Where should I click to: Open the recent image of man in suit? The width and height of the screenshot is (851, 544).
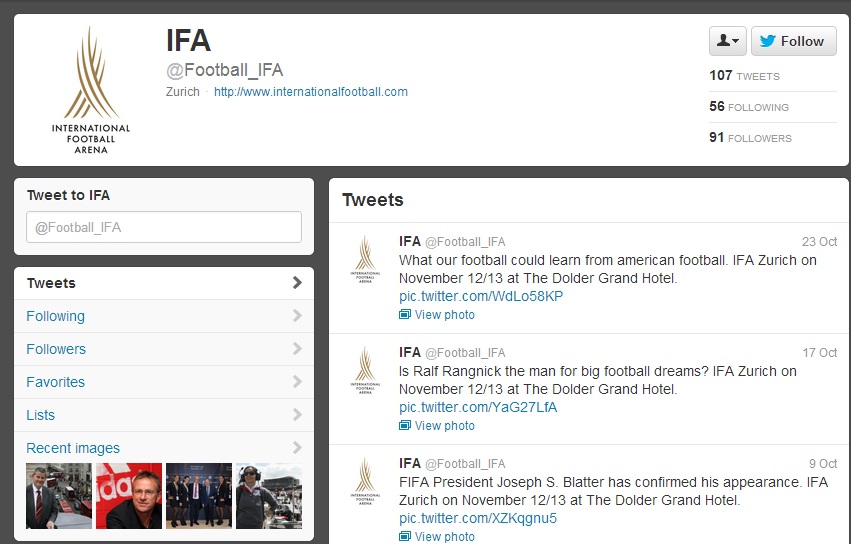click(59, 496)
